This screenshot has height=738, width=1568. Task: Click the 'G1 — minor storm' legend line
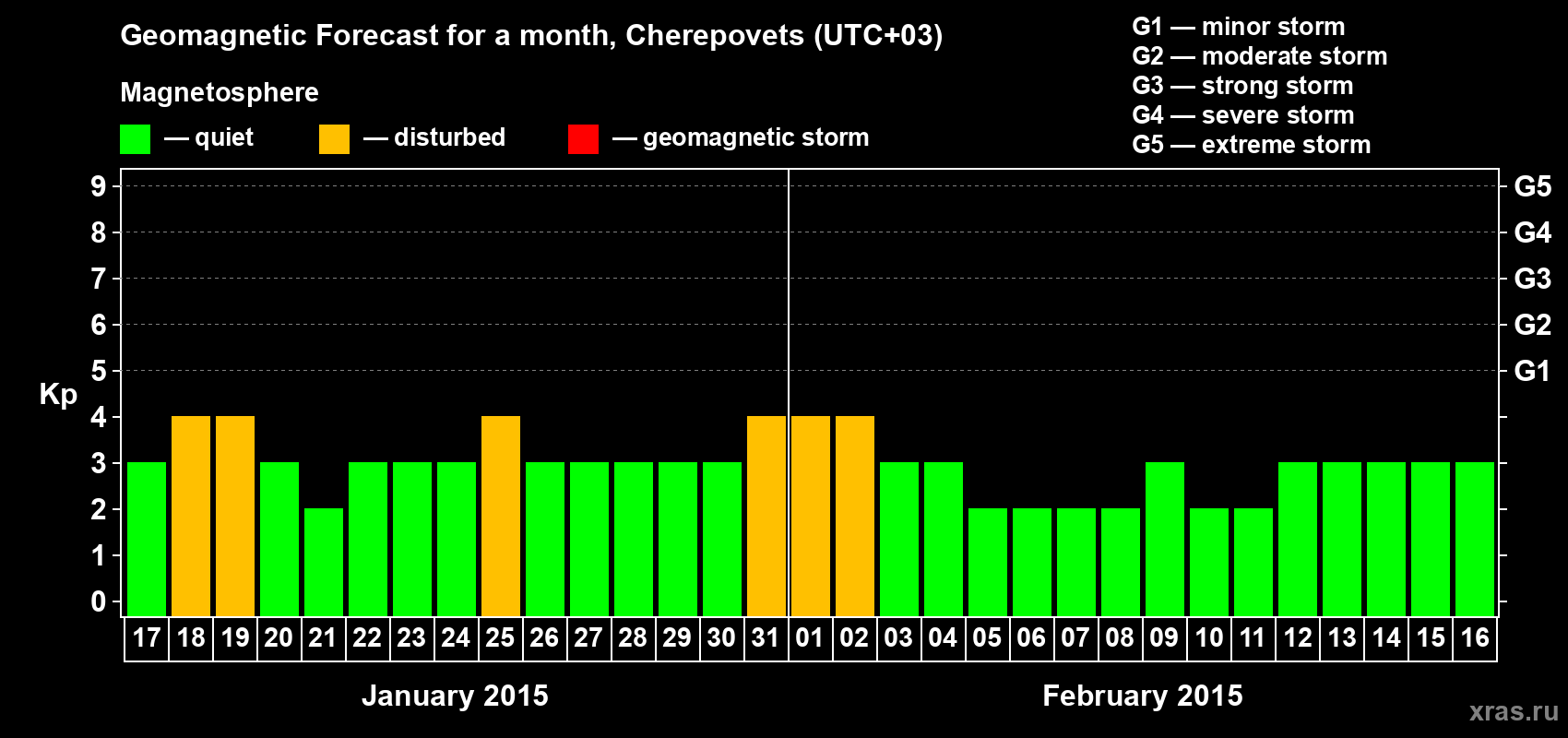click(x=1239, y=27)
